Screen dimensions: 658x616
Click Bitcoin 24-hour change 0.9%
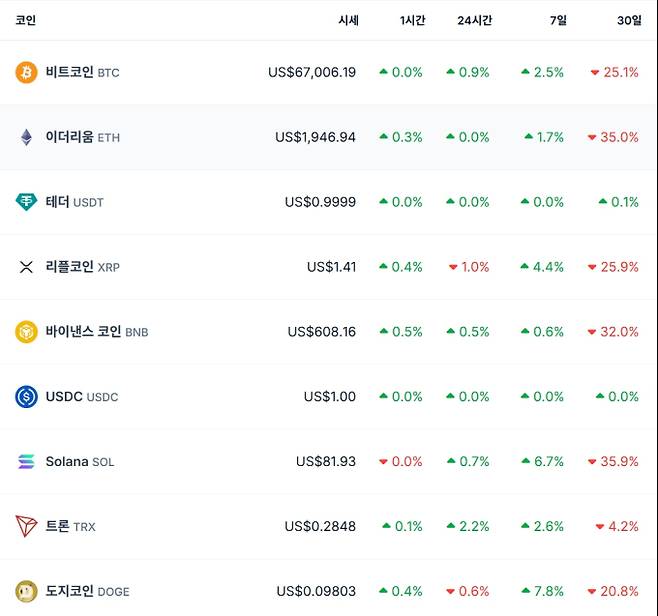(468, 72)
